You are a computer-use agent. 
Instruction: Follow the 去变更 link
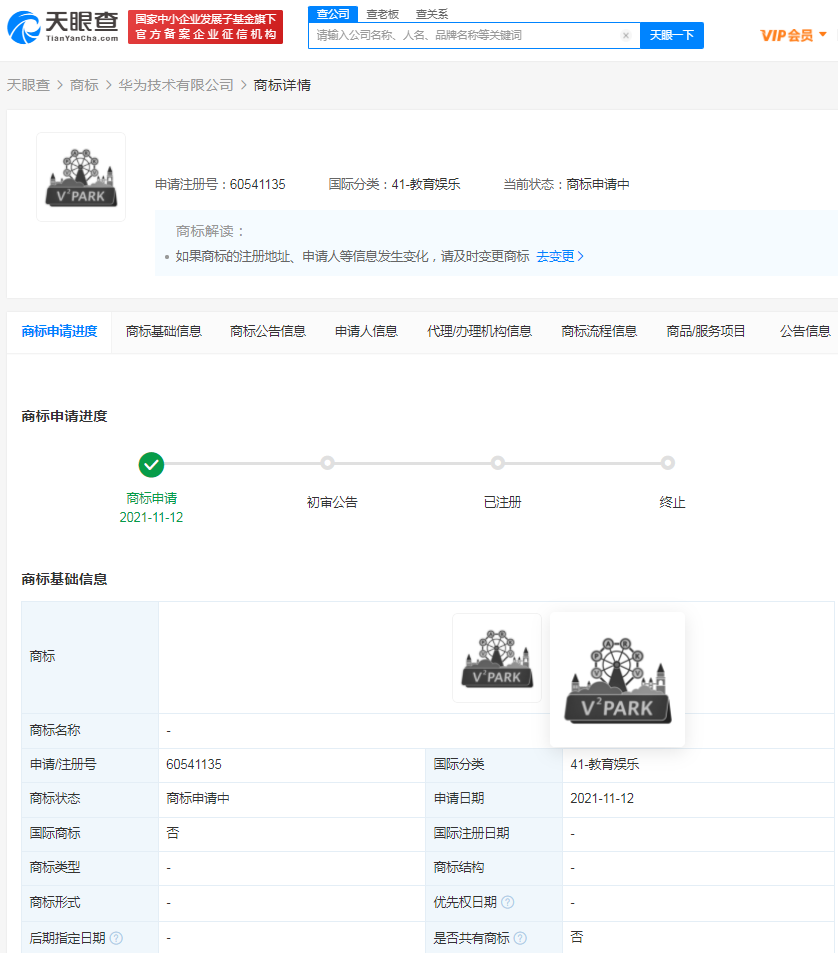pyautogui.click(x=560, y=256)
